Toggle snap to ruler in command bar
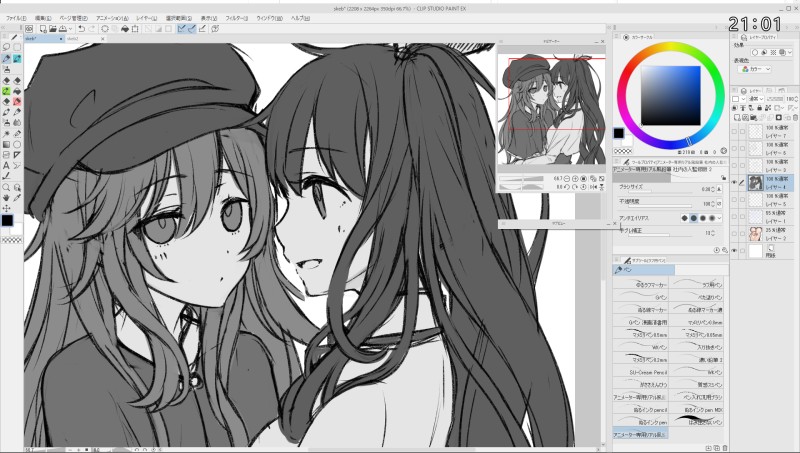 coord(181,29)
